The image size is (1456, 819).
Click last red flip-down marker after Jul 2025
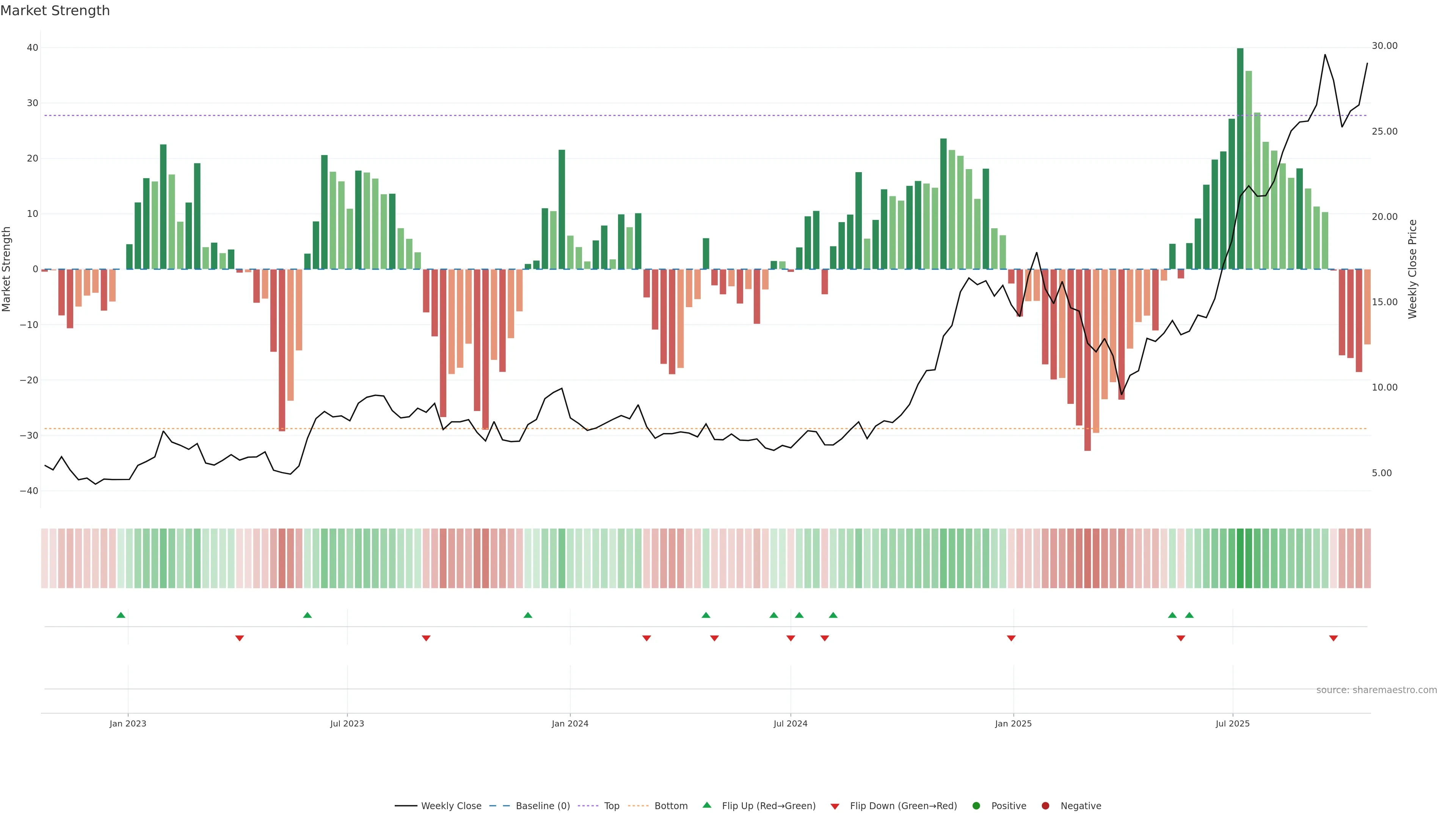(x=1334, y=638)
